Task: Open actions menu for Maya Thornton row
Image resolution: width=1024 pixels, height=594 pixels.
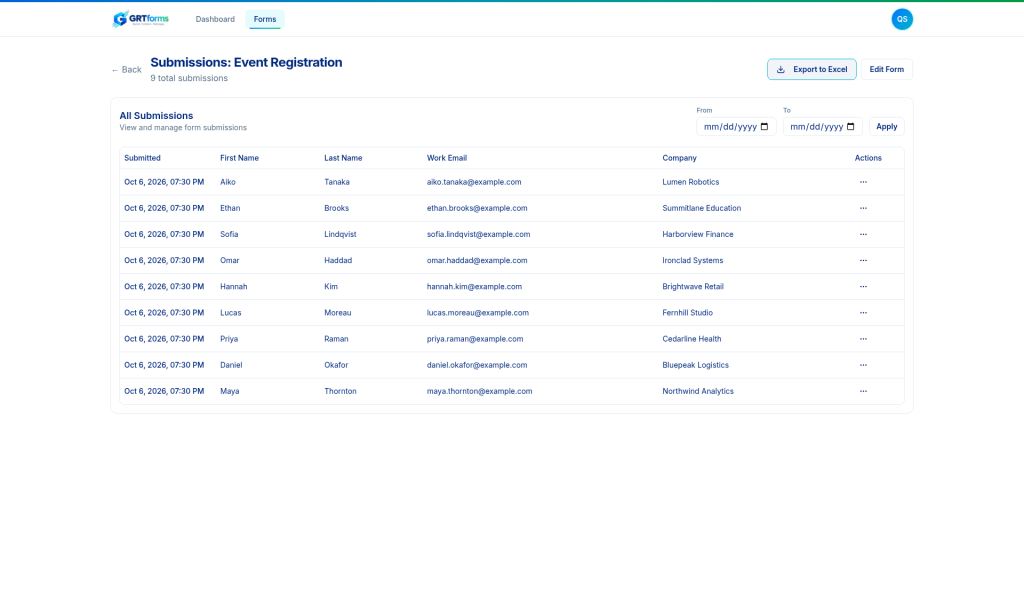Action: [x=863, y=391]
